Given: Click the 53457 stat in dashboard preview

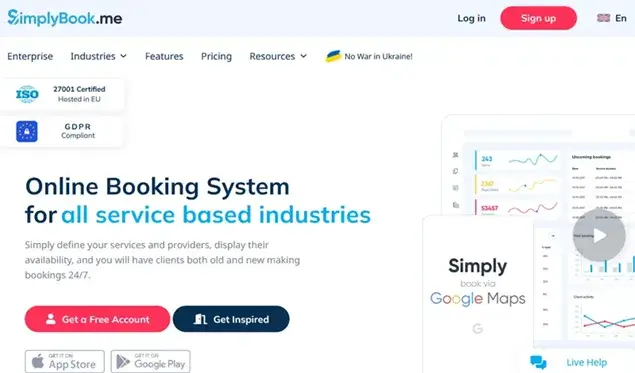Looking at the screenshot, I should click(x=489, y=208).
